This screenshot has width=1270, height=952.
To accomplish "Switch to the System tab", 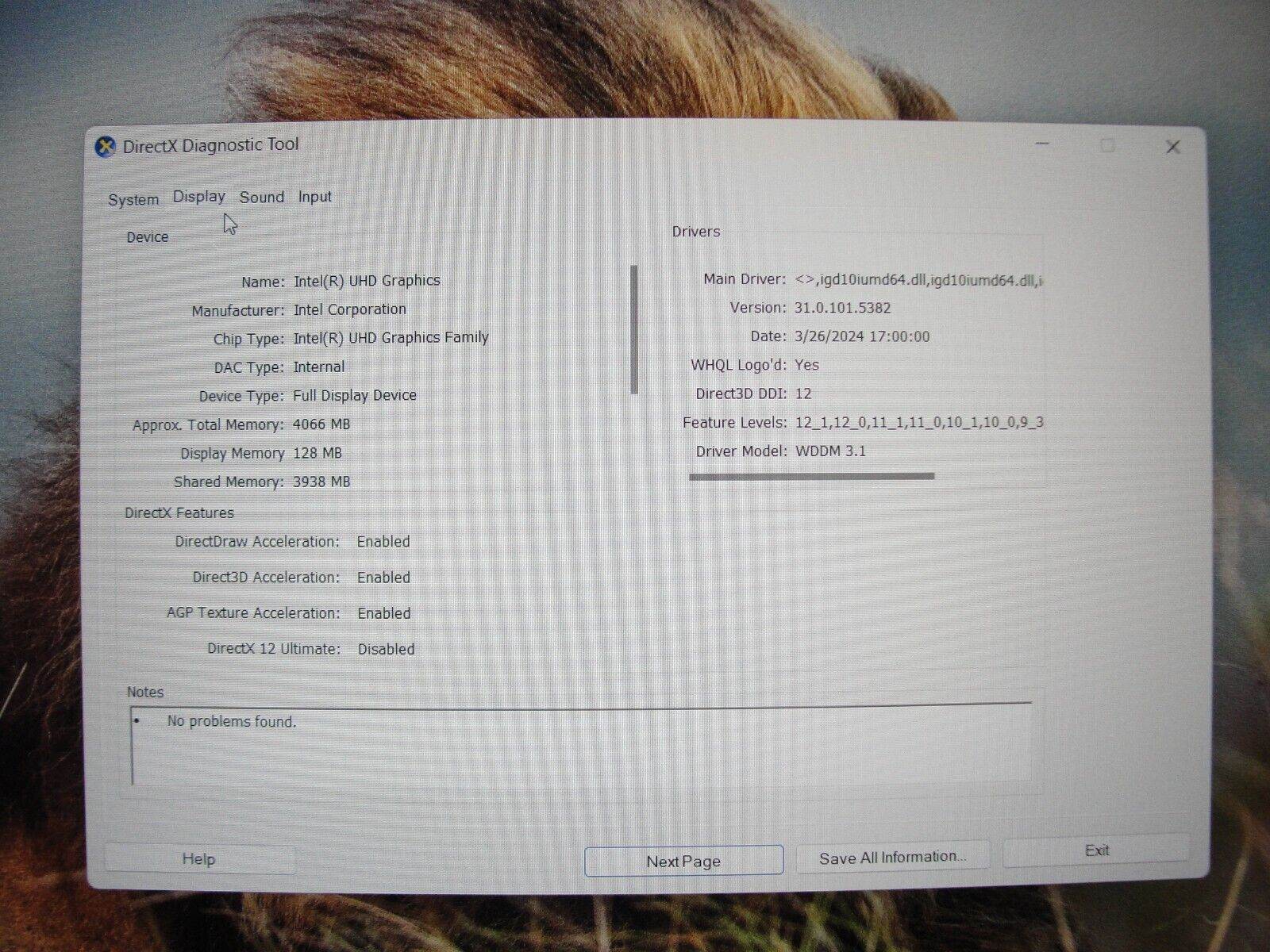I will [133, 200].
